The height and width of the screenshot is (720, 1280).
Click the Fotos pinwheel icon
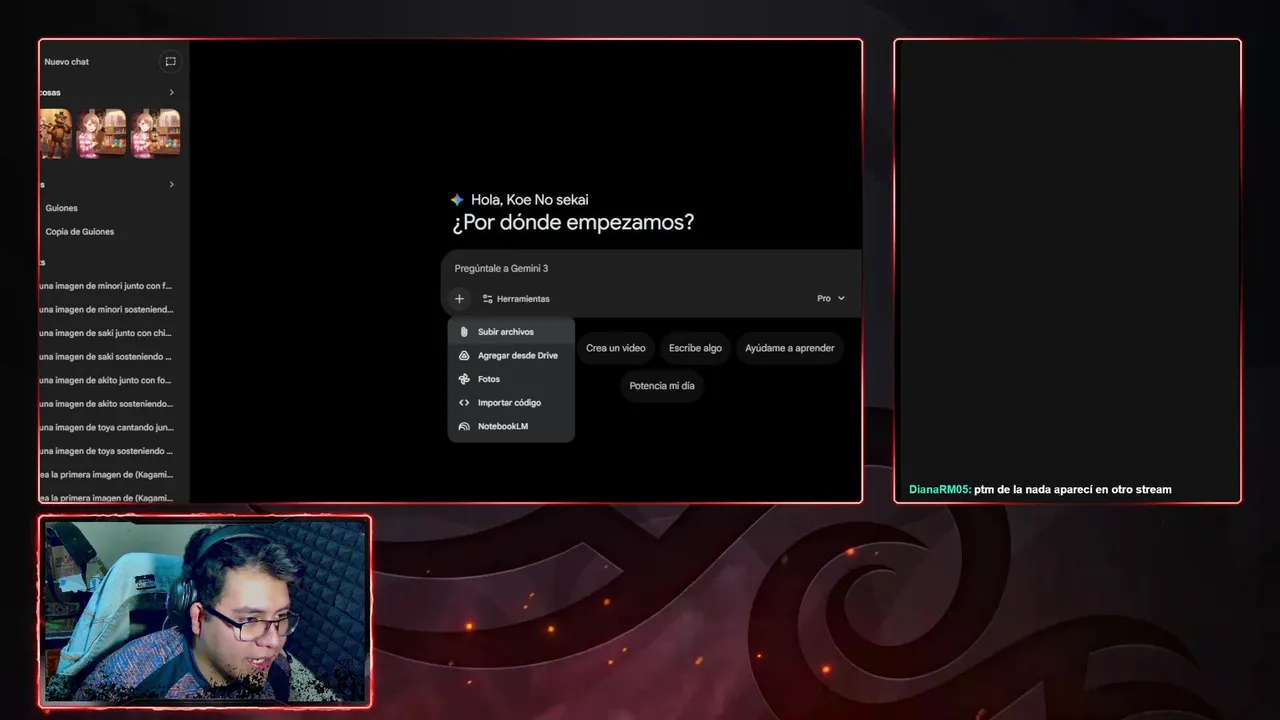pyautogui.click(x=464, y=379)
